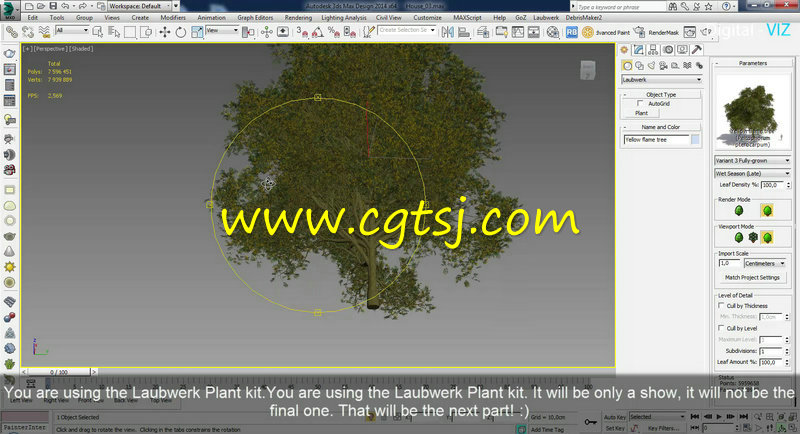
Task: Enable the Cull by Thickness checkbox
Action: pos(721,305)
